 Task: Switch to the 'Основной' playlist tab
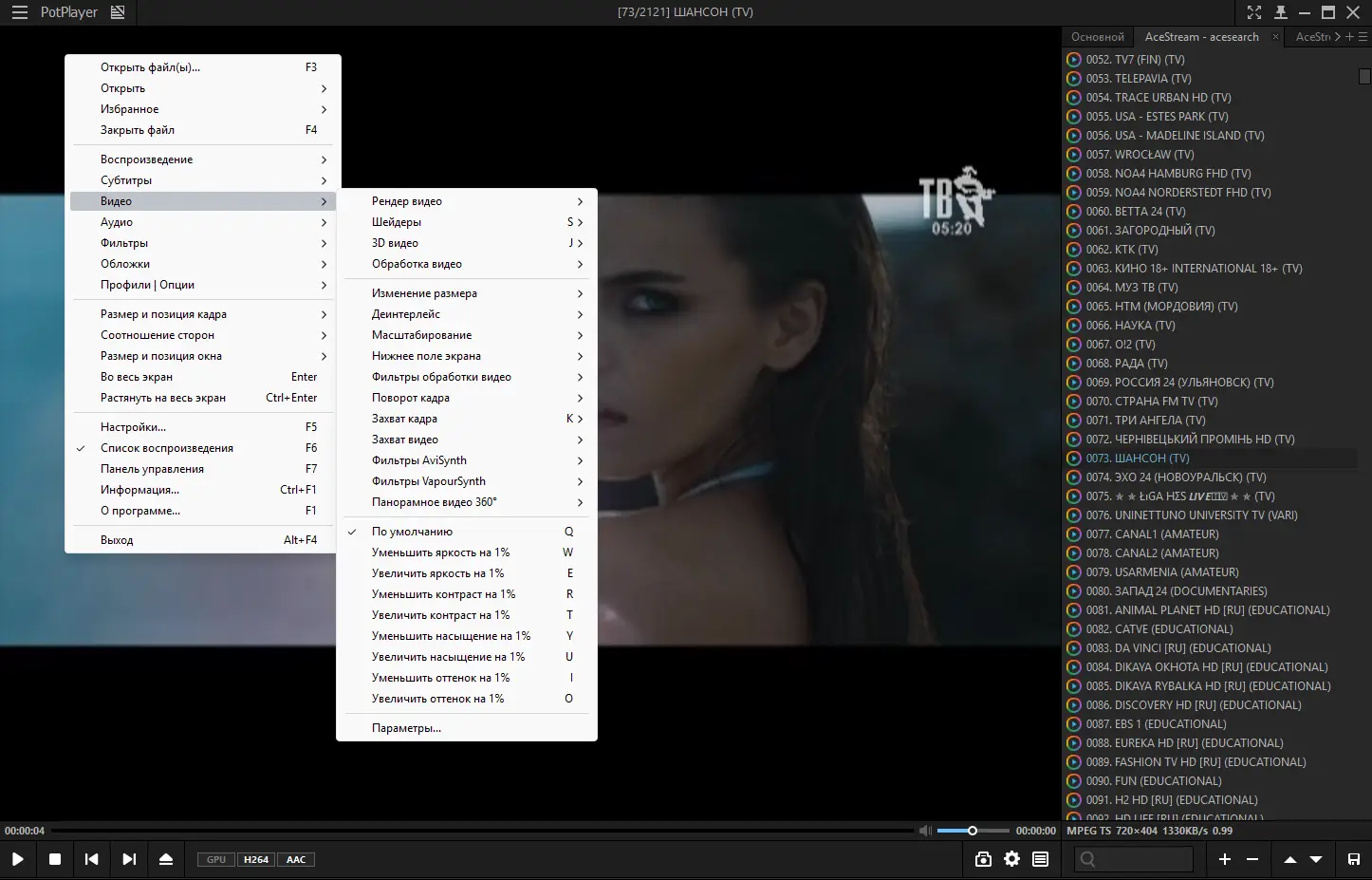coord(1097,37)
